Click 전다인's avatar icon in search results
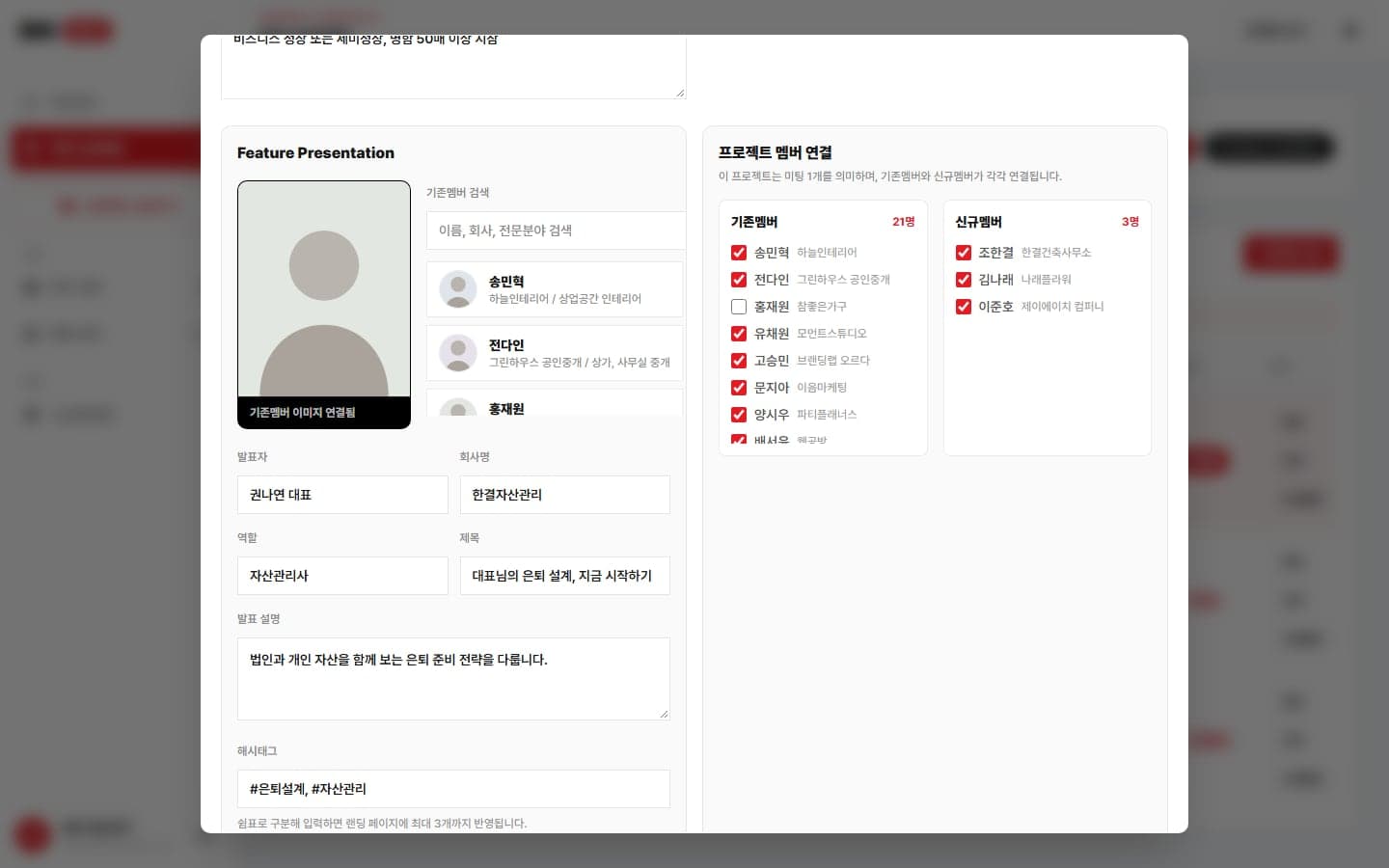Image resolution: width=1389 pixels, height=868 pixels. point(458,353)
